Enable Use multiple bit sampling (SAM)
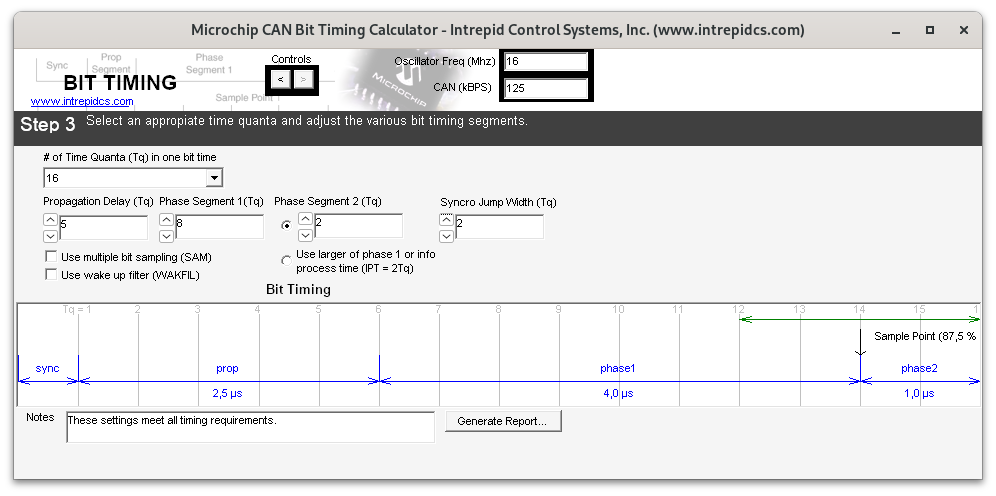Screen dimensions: 996x496 [x=51, y=258]
